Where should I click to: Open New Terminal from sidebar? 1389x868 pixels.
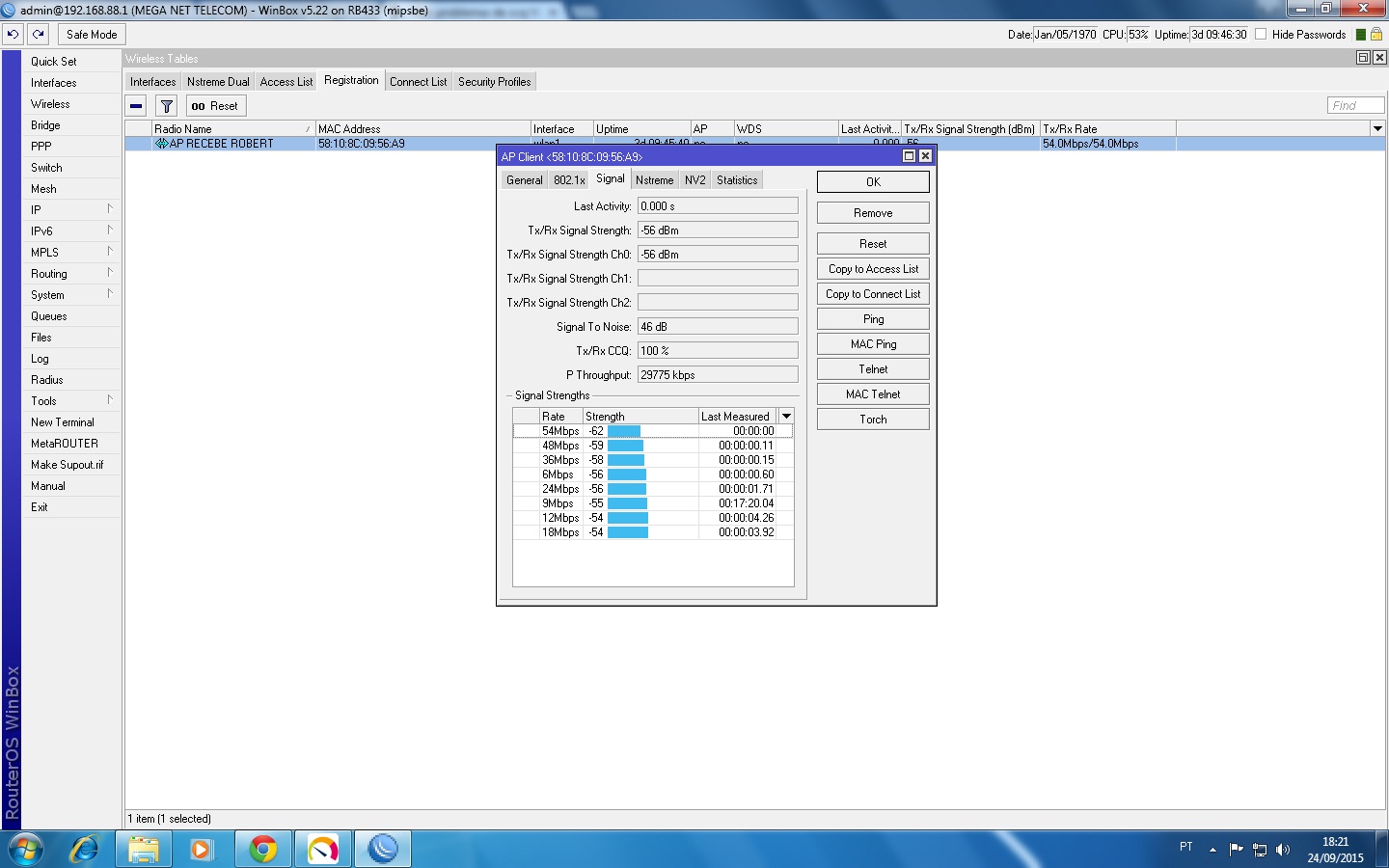click(63, 422)
